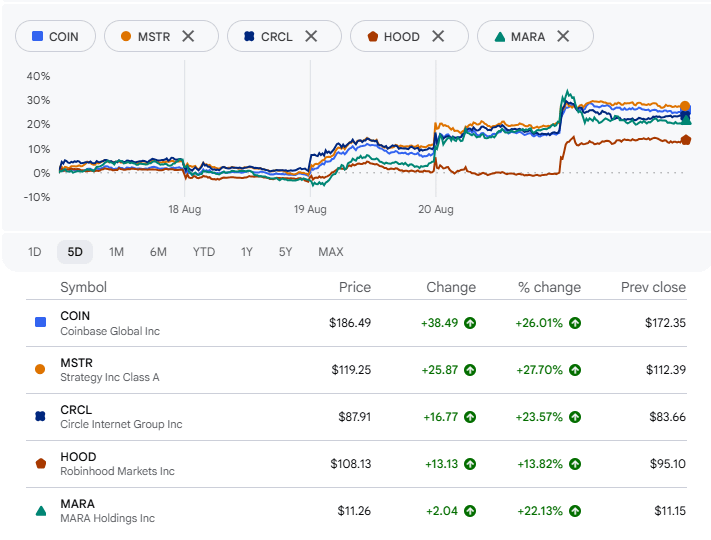
Task: Click the dark blue CRCL icon in table
Action: (x=40, y=416)
